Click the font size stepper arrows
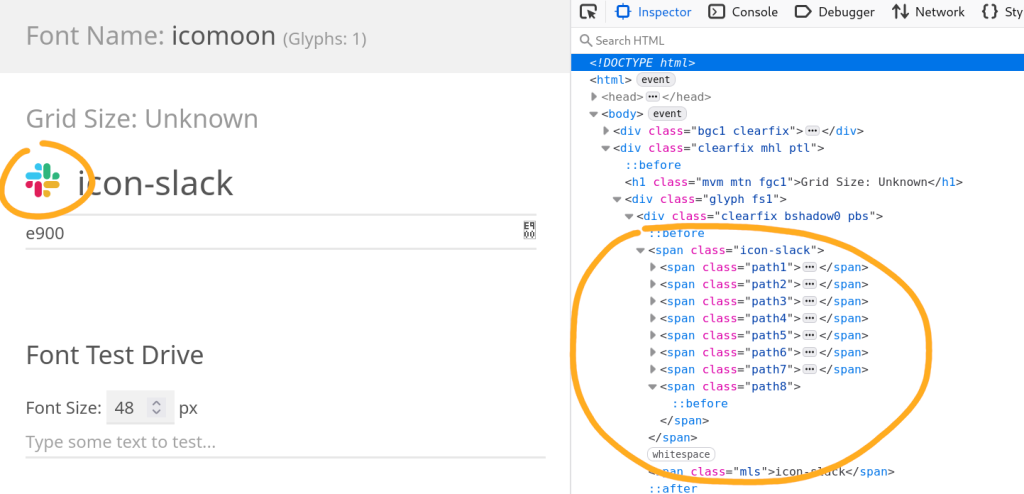This screenshot has width=1024, height=494. tap(155, 408)
